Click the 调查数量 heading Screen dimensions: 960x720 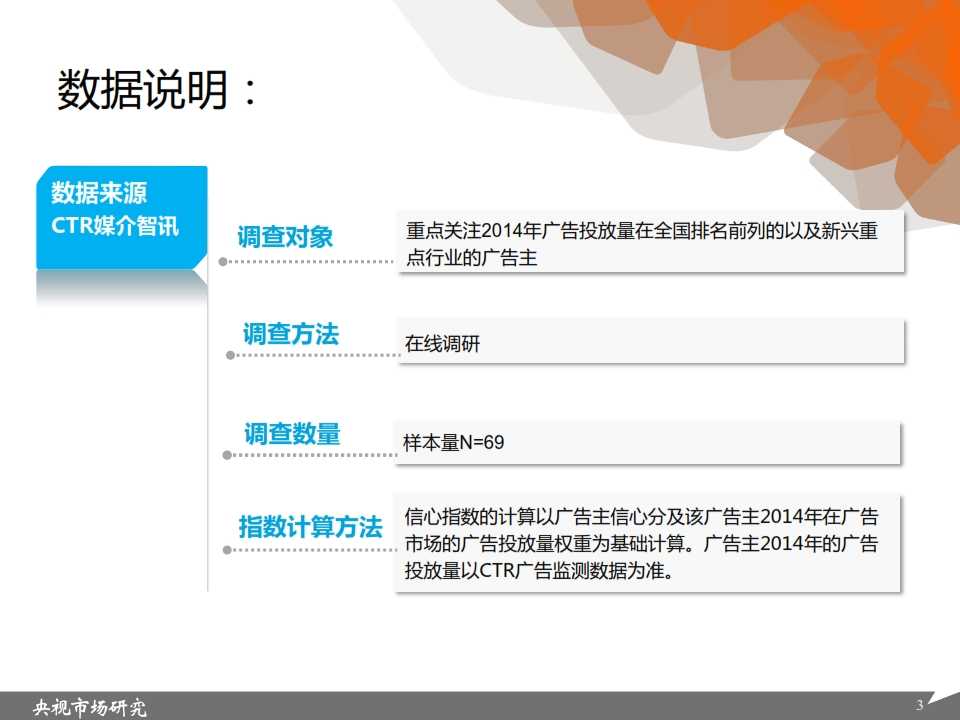(291, 434)
